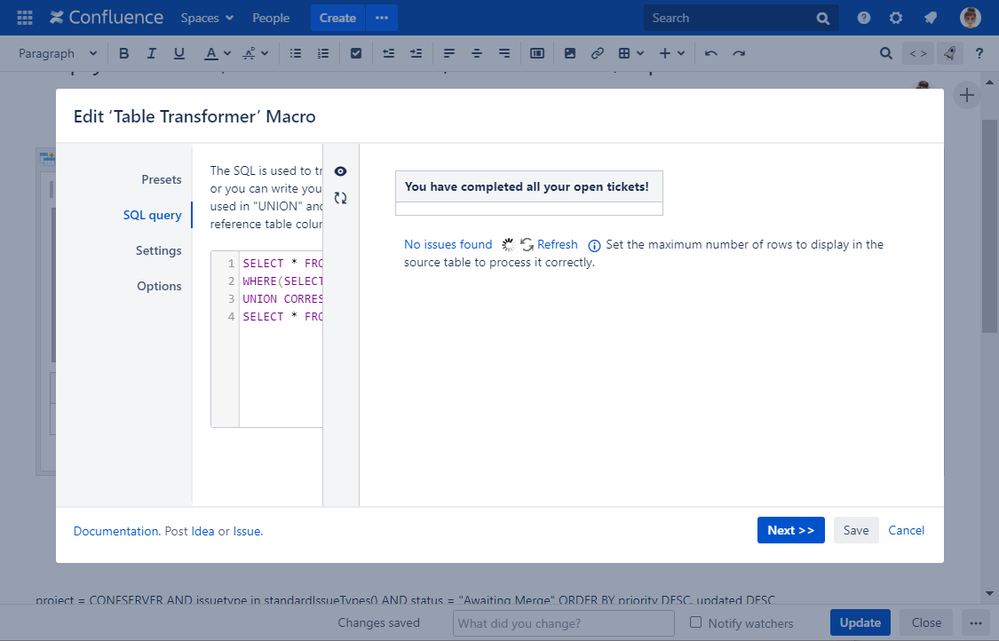The height and width of the screenshot is (641, 999).
Task: Apply the text color A button
Action: 211,54
